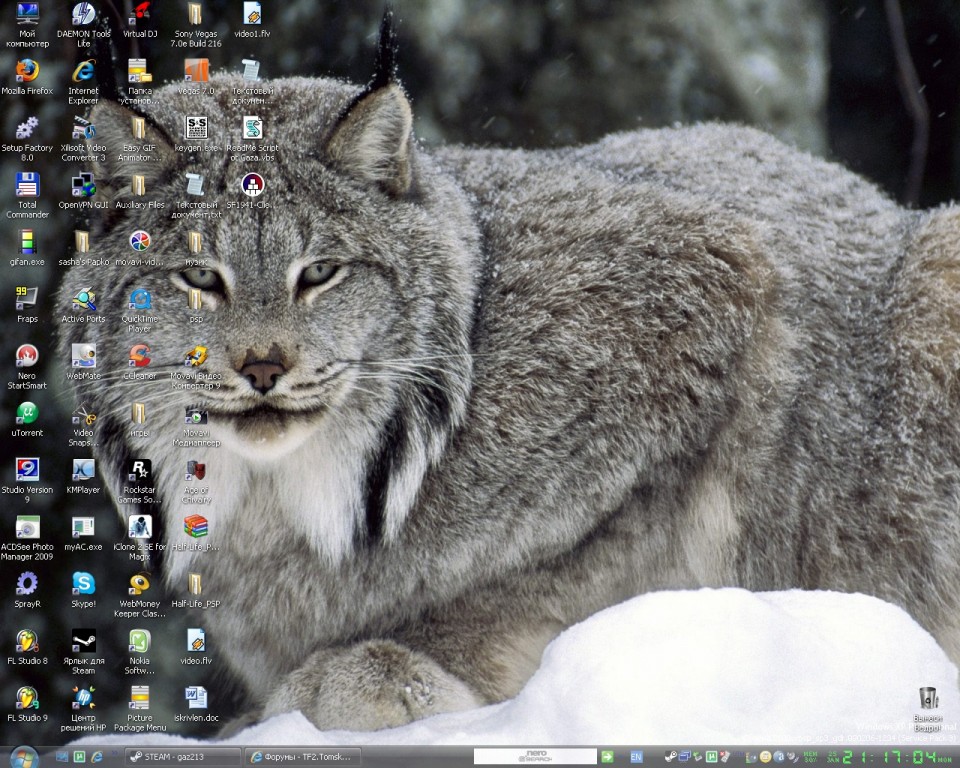Select the QuickTime Player desktop shortcut
The width and height of the screenshot is (960, 768).
pos(140,300)
